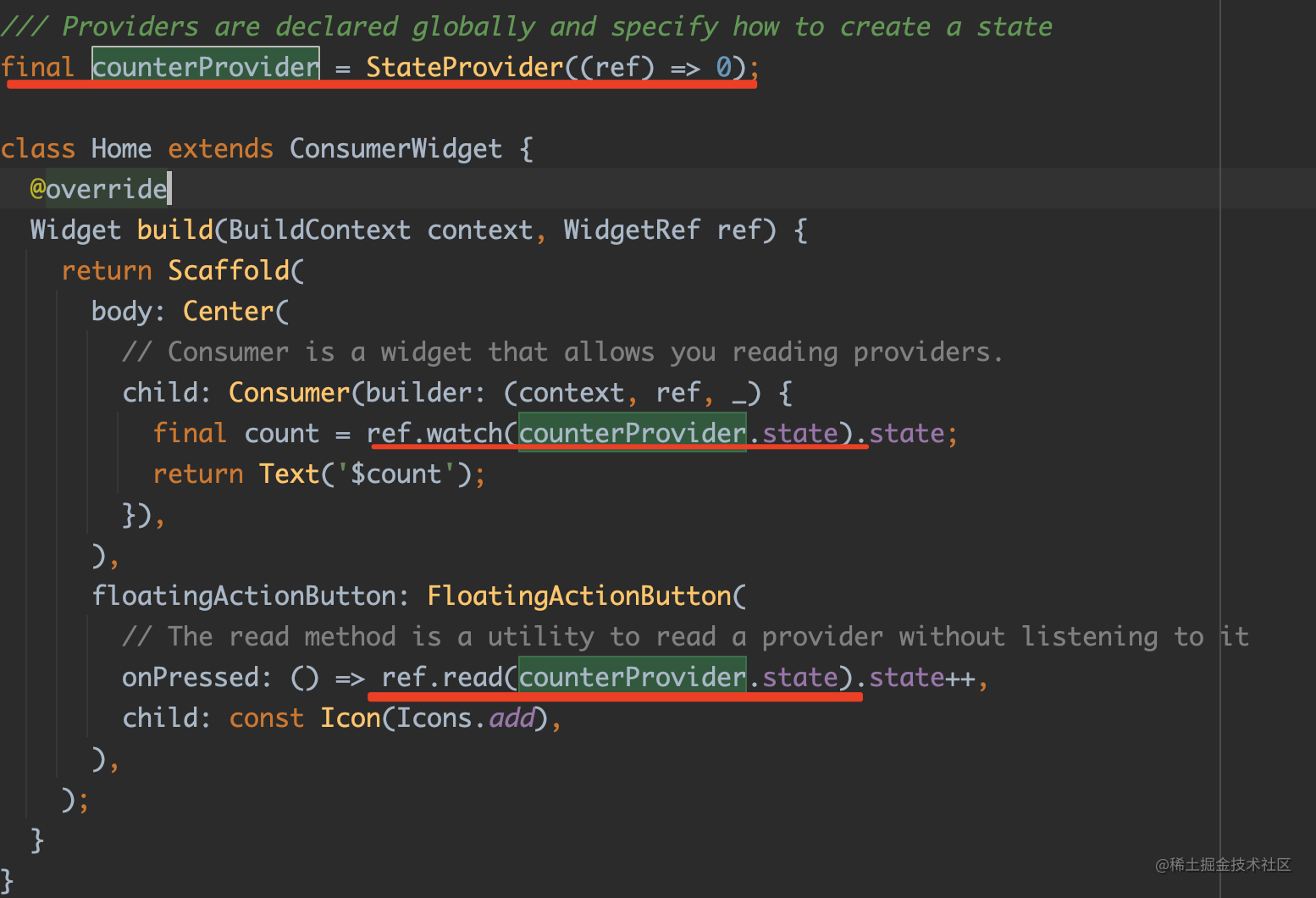The image size is (1316, 898).
Task: Click counterProvider inside ref.watch
Action: (632, 433)
